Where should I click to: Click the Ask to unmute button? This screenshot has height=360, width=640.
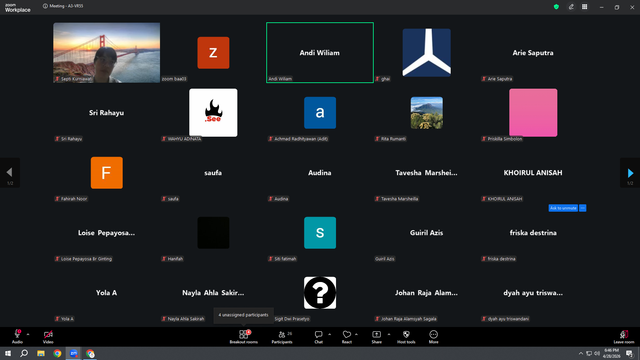click(x=563, y=208)
